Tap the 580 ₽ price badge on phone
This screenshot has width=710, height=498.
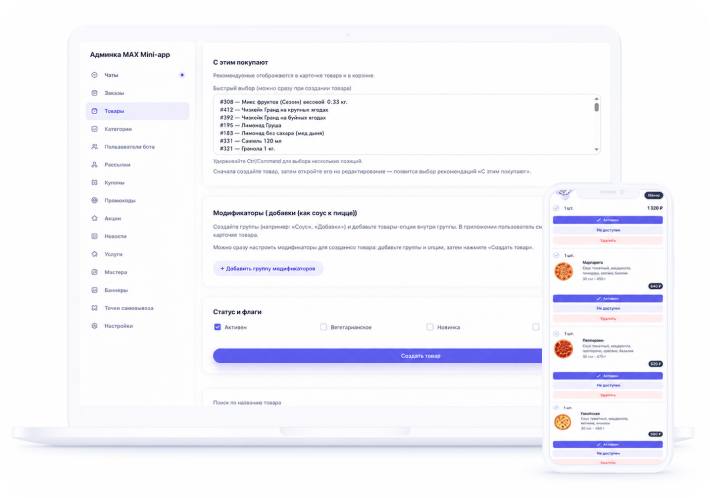click(656, 434)
